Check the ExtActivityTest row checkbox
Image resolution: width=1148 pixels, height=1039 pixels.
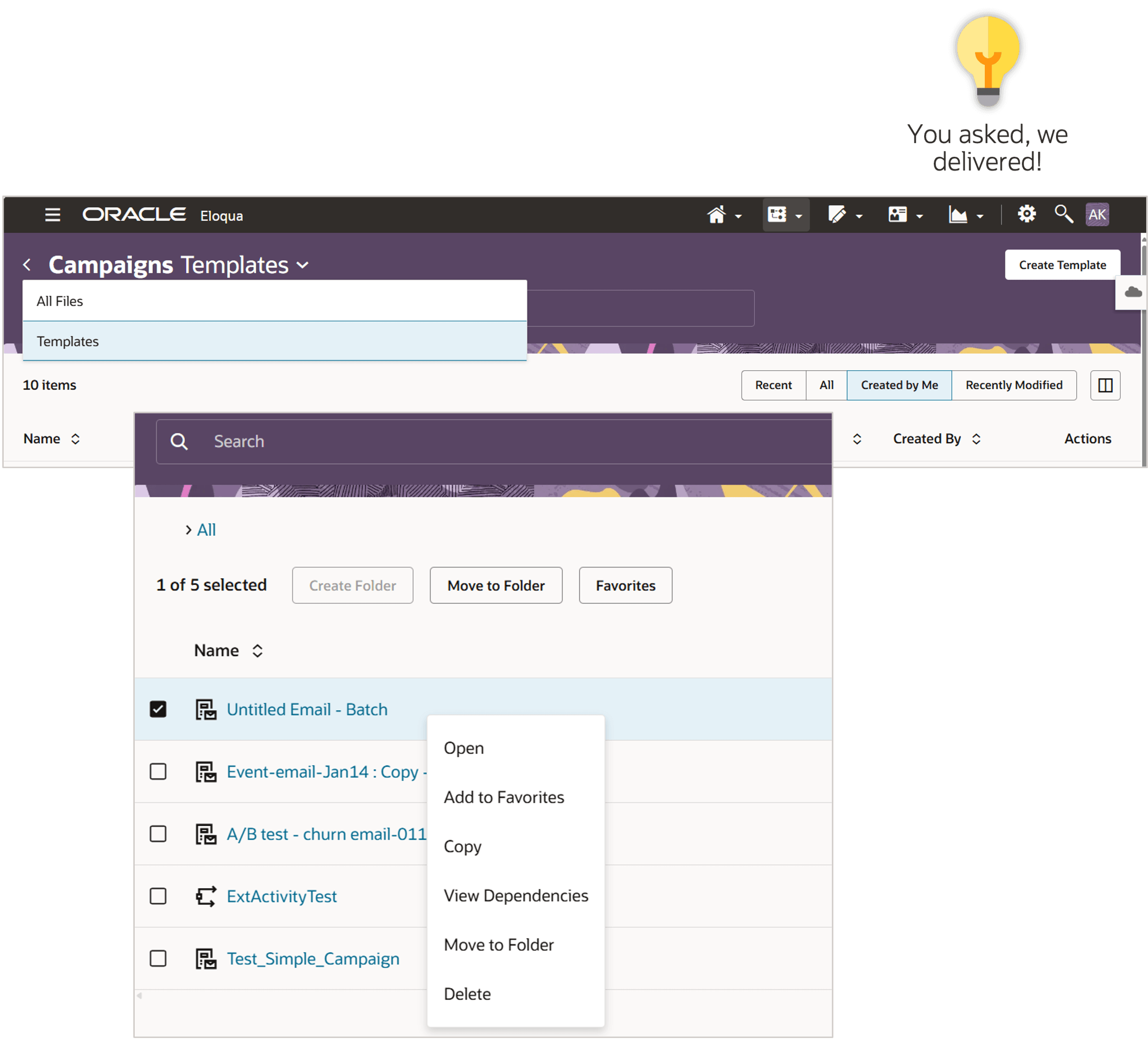click(158, 896)
